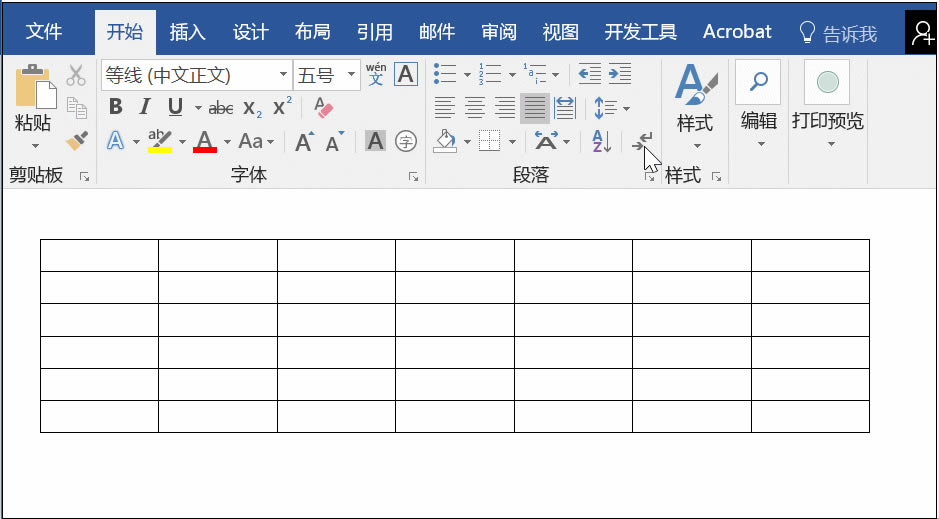
Task: Open font color dropdown arrow
Action: 228,142
